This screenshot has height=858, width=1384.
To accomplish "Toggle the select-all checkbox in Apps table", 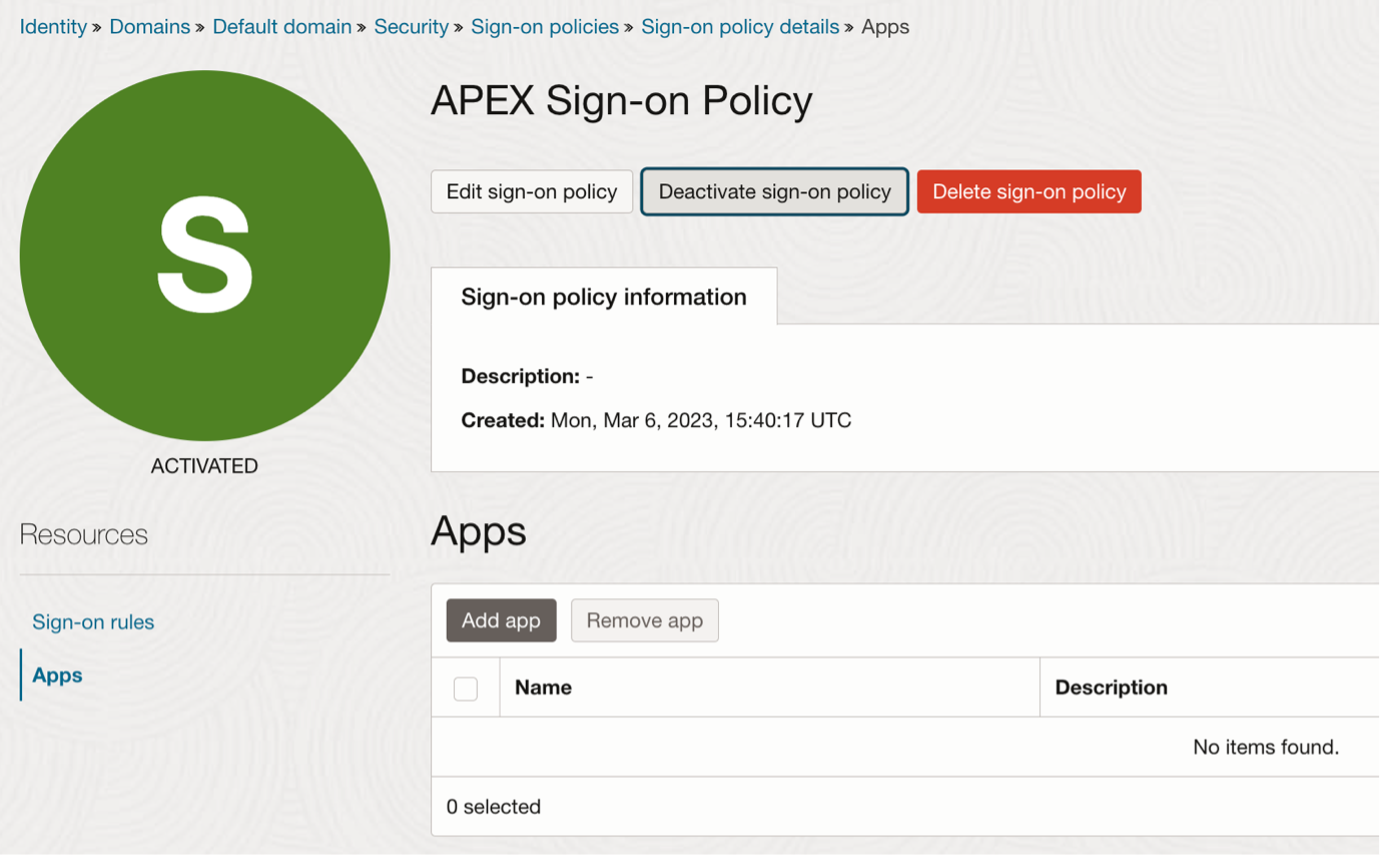I will pyautogui.click(x=465, y=688).
